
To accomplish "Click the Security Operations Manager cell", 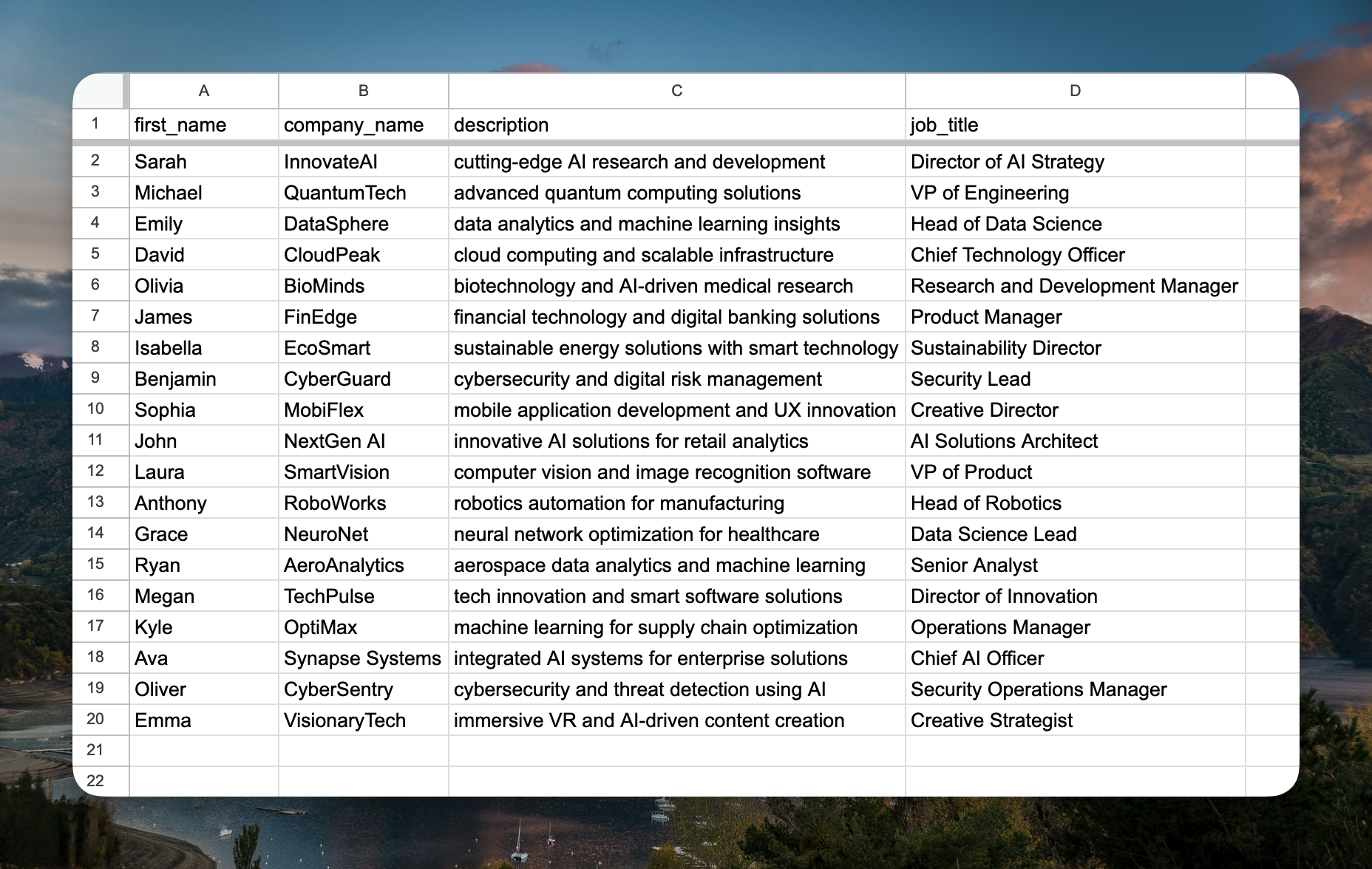I will click(1076, 689).
